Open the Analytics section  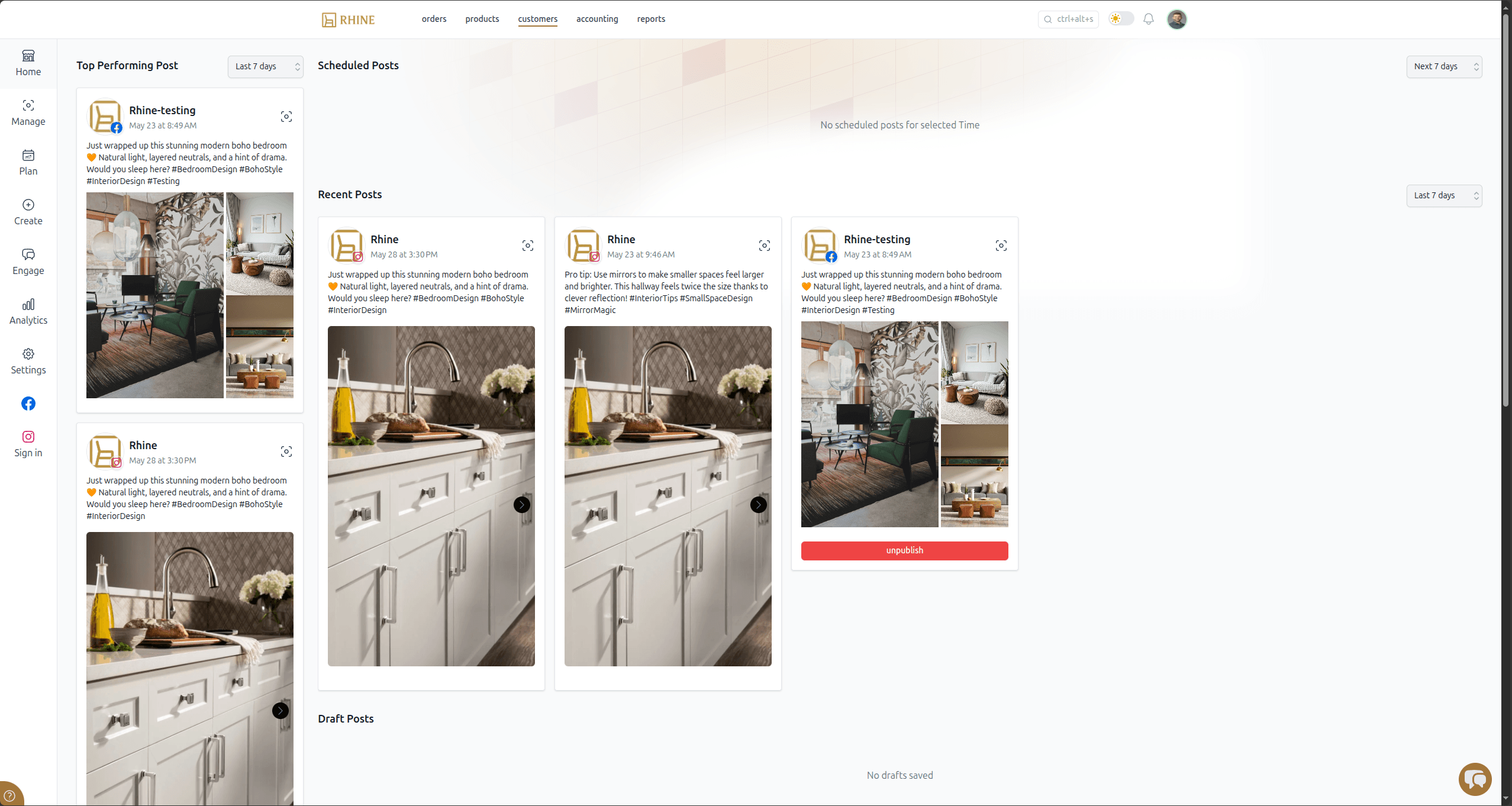28,312
